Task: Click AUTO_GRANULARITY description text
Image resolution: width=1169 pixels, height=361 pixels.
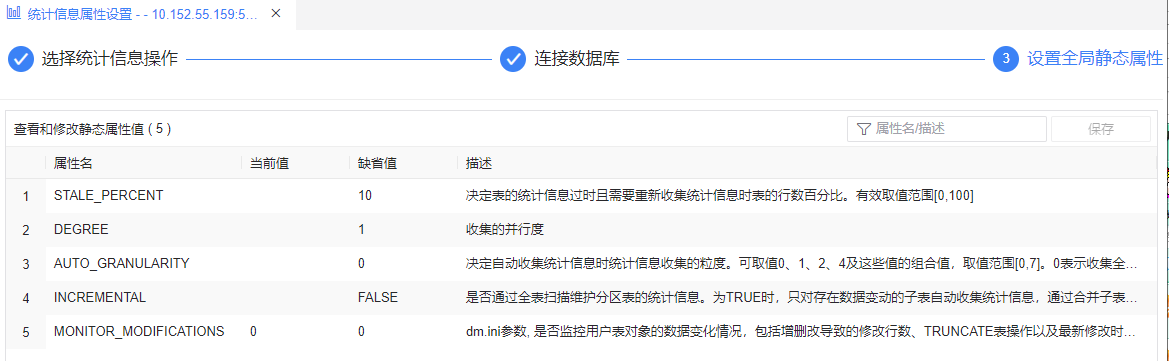Action: tap(801, 263)
